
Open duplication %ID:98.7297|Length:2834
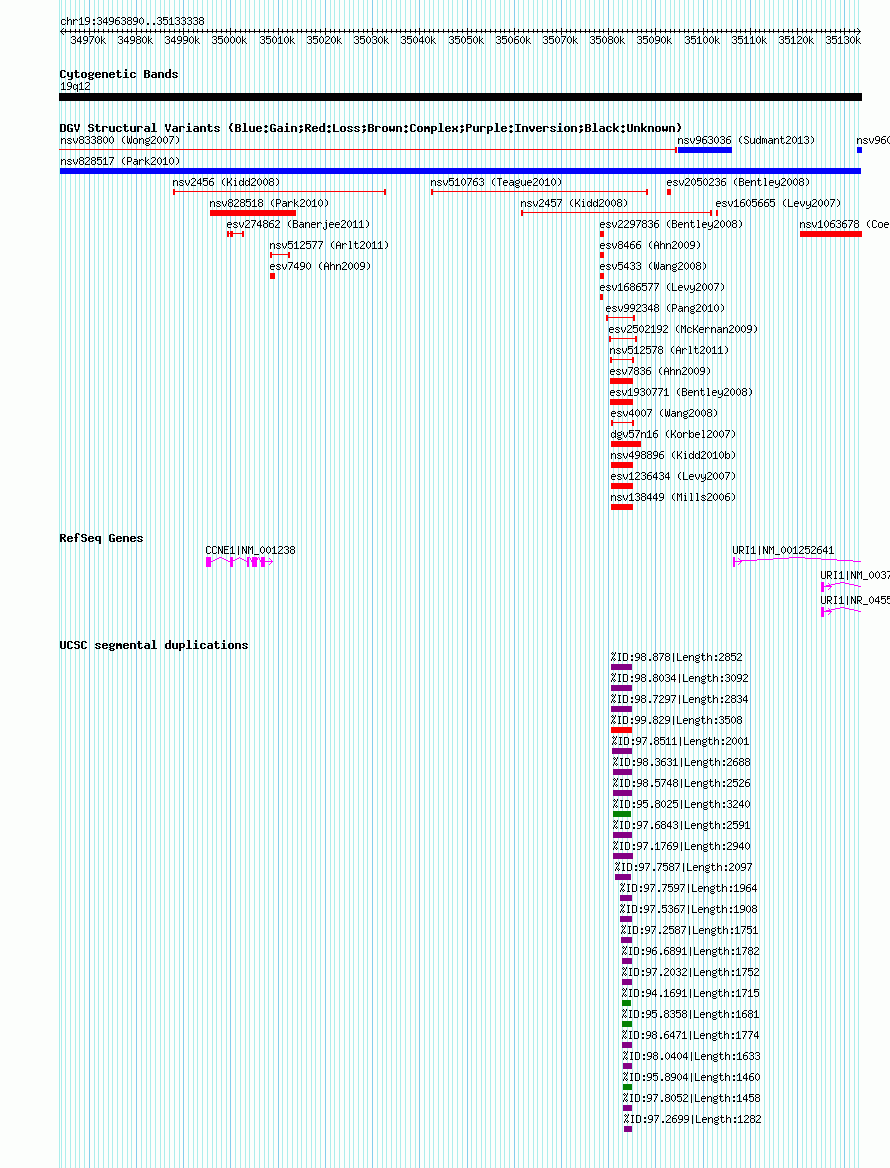point(679,699)
